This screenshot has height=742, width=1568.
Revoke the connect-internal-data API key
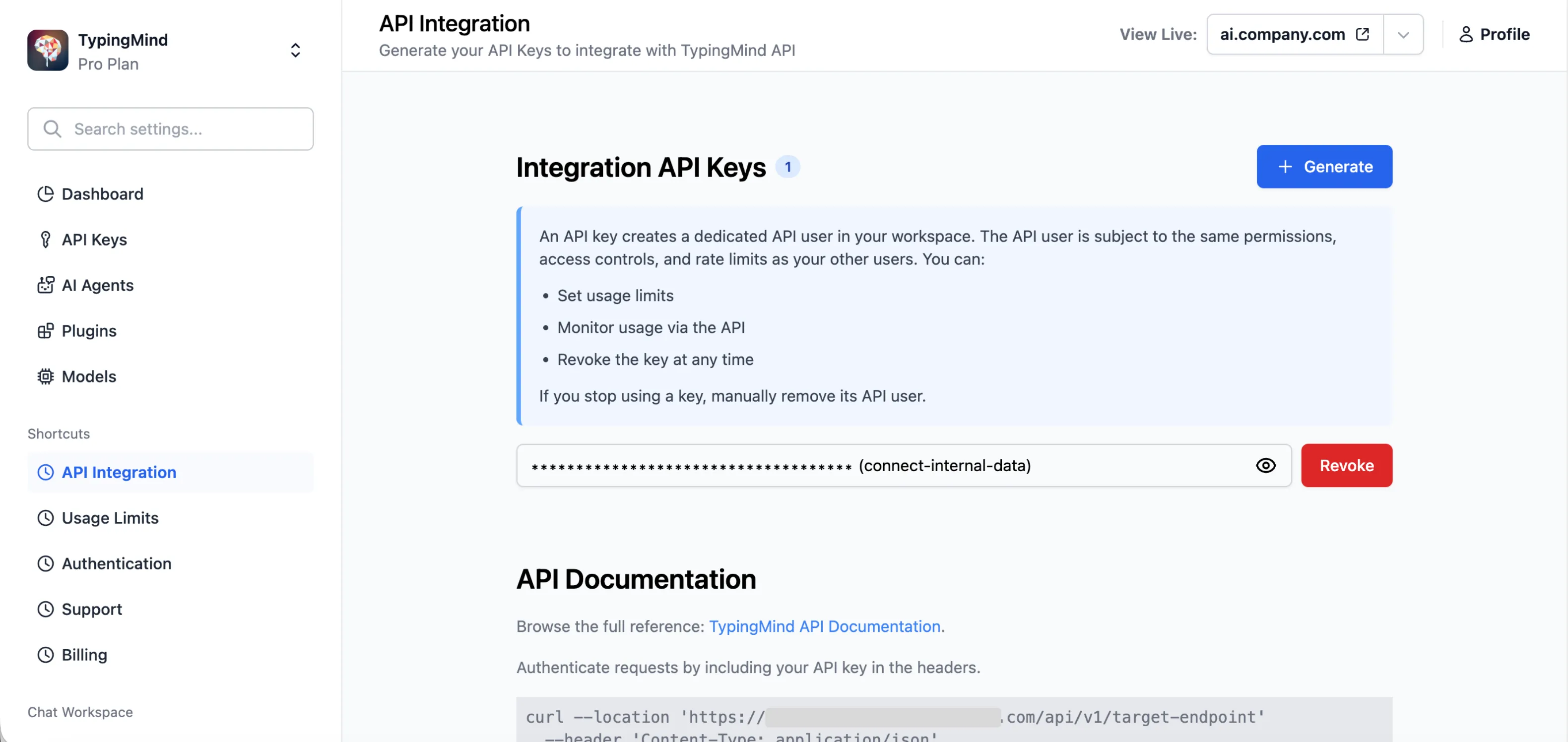tap(1346, 465)
